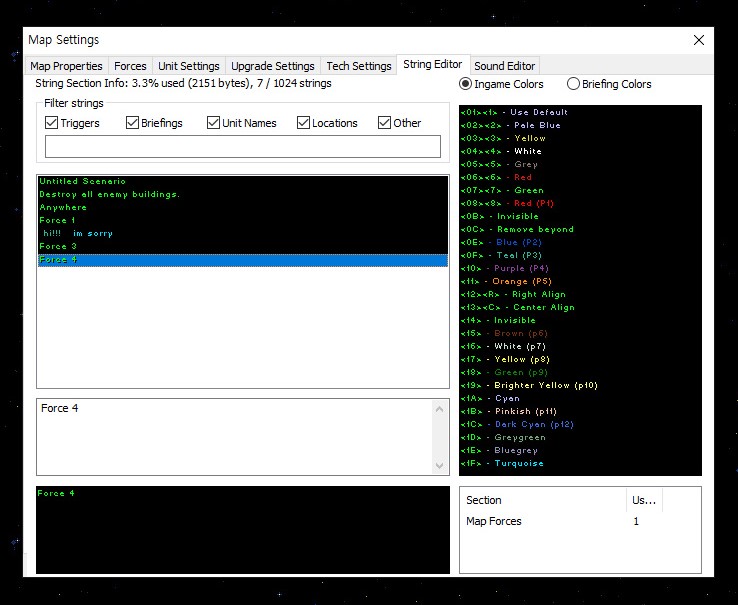The height and width of the screenshot is (605, 738).
Task: Switch to the Forces tab
Action: [x=130, y=65]
